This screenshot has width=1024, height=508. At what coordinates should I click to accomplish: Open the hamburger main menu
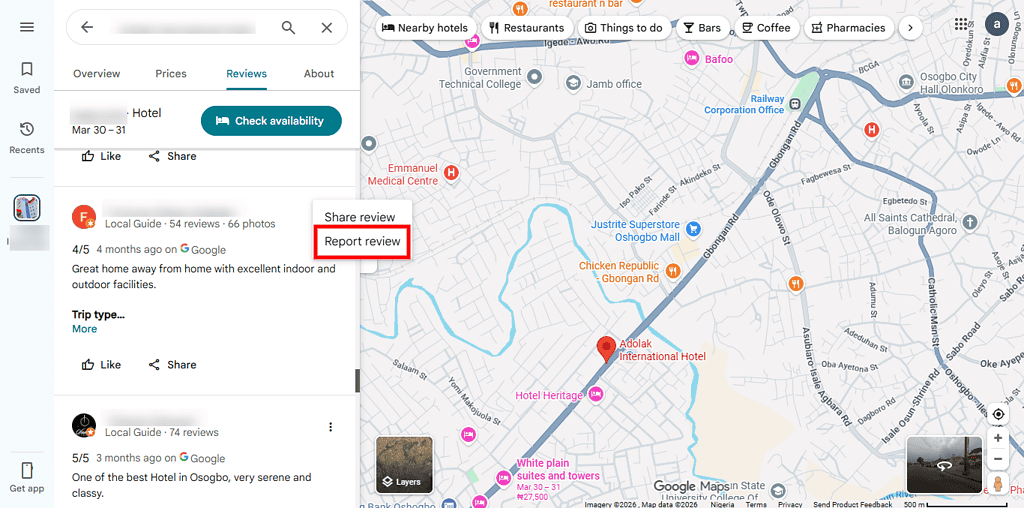(x=27, y=27)
